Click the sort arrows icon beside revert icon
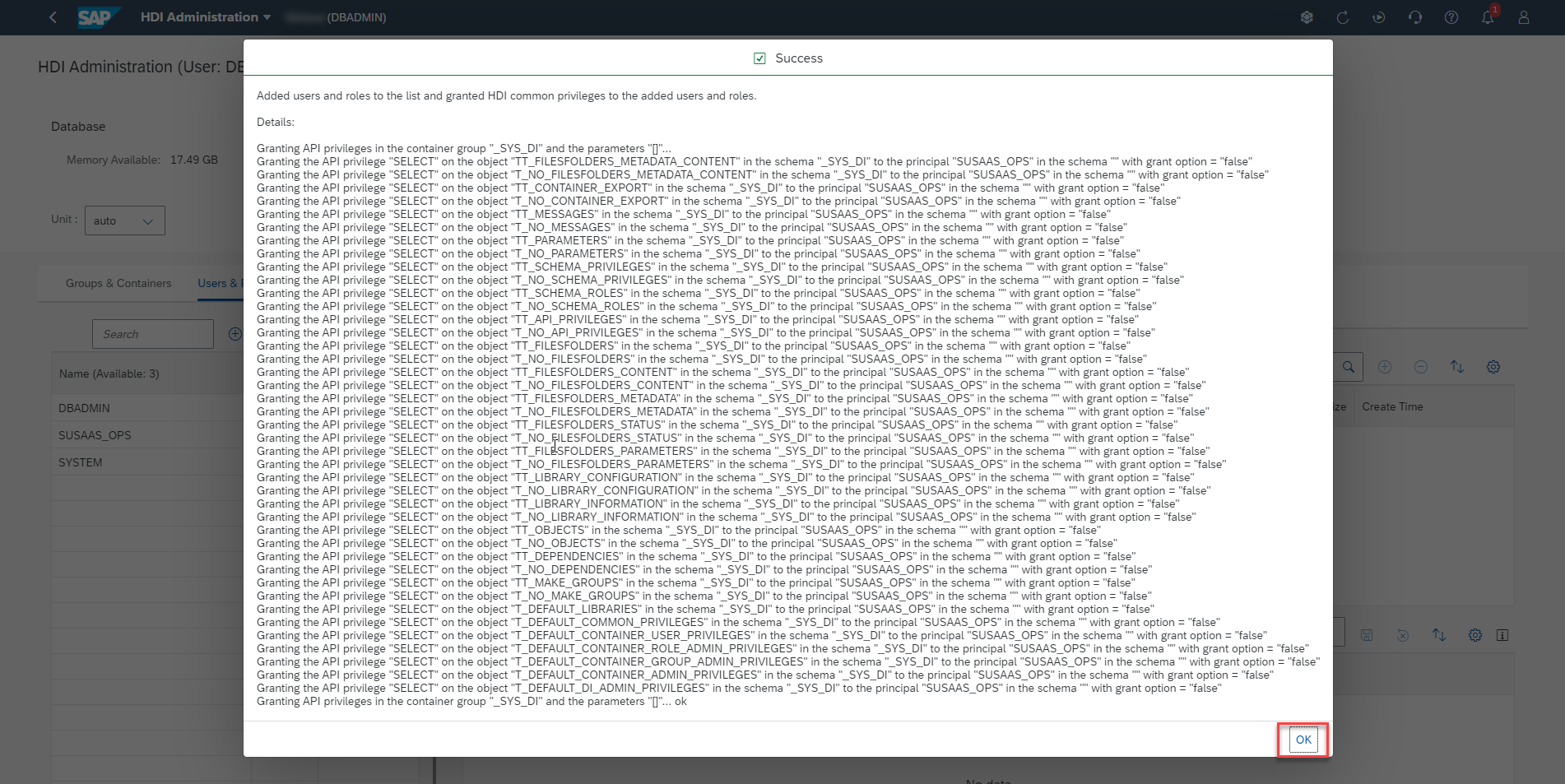Image resolution: width=1565 pixels, height=784 pixels. tap(1439, 635)
